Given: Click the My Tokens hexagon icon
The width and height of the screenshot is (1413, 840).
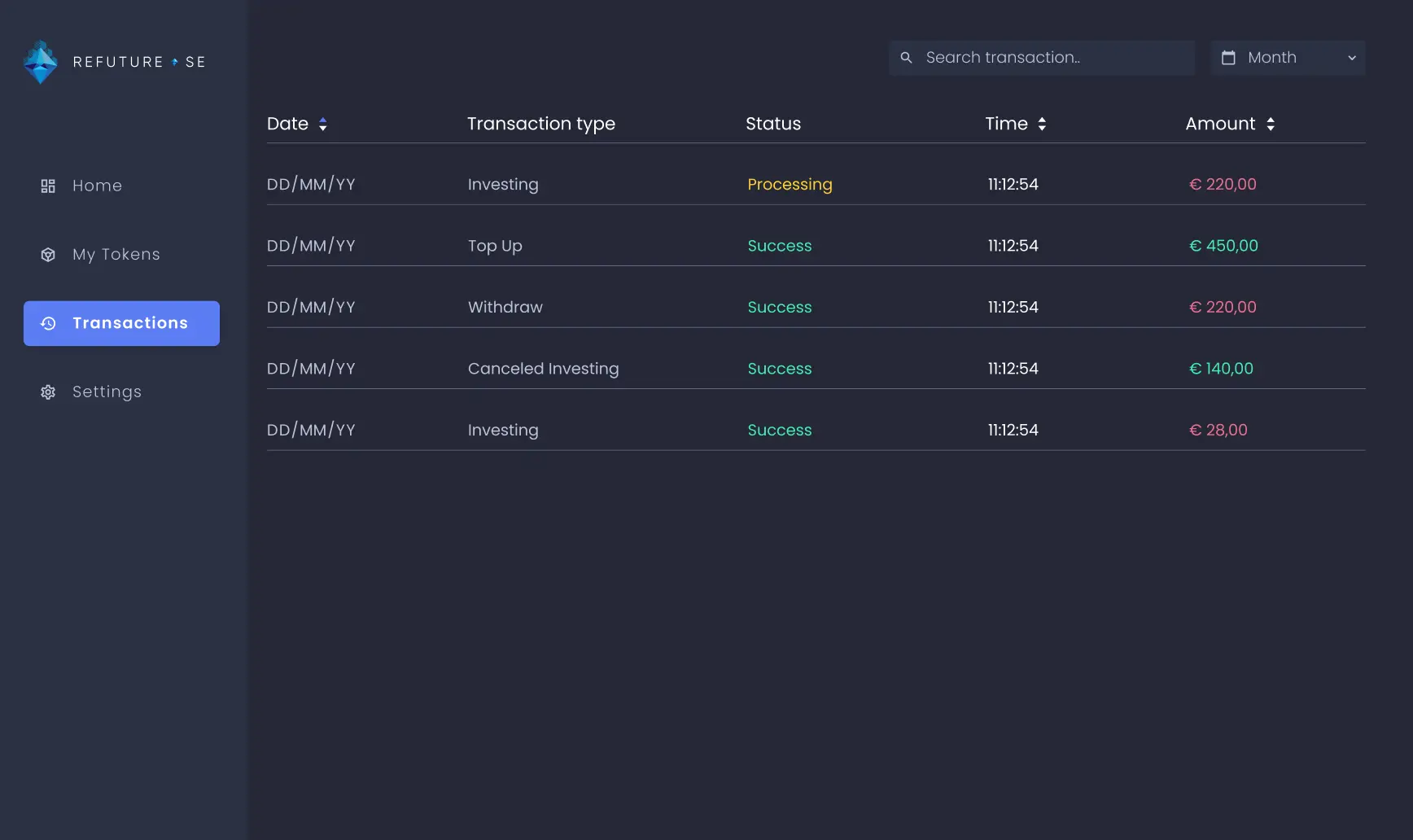Looking at the screenshot, I should coord(47,254).
